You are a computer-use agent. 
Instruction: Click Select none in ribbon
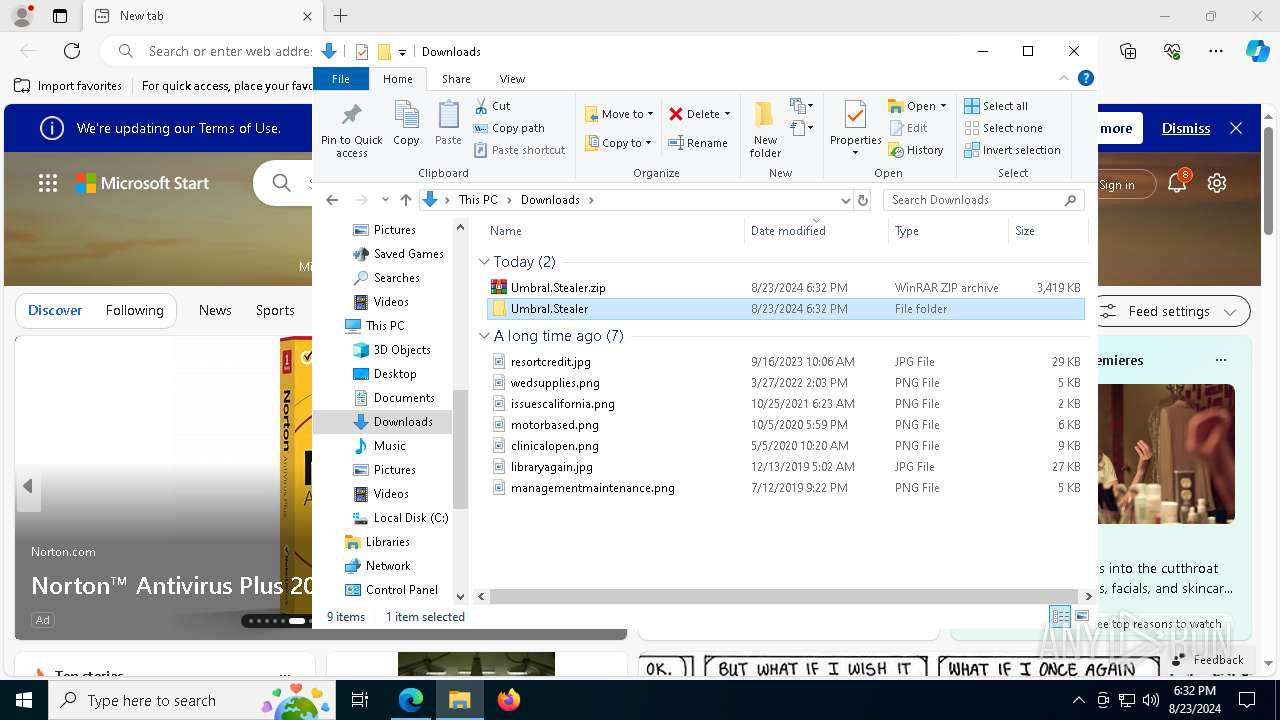tap(1003, 128)
